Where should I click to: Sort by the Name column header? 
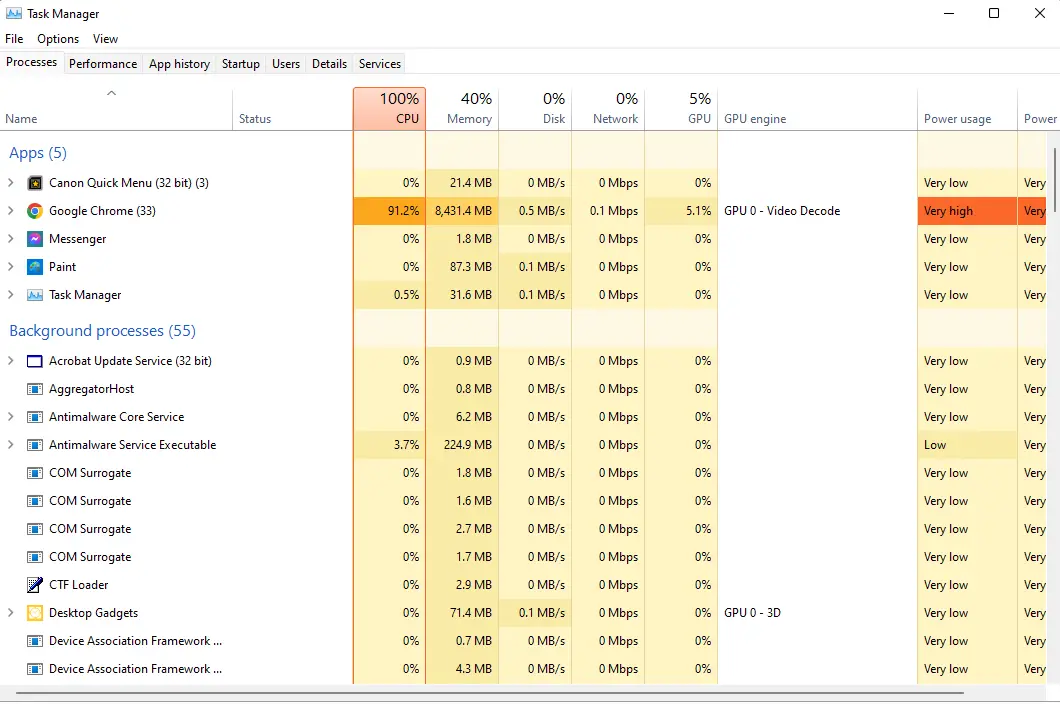(116, 108)
